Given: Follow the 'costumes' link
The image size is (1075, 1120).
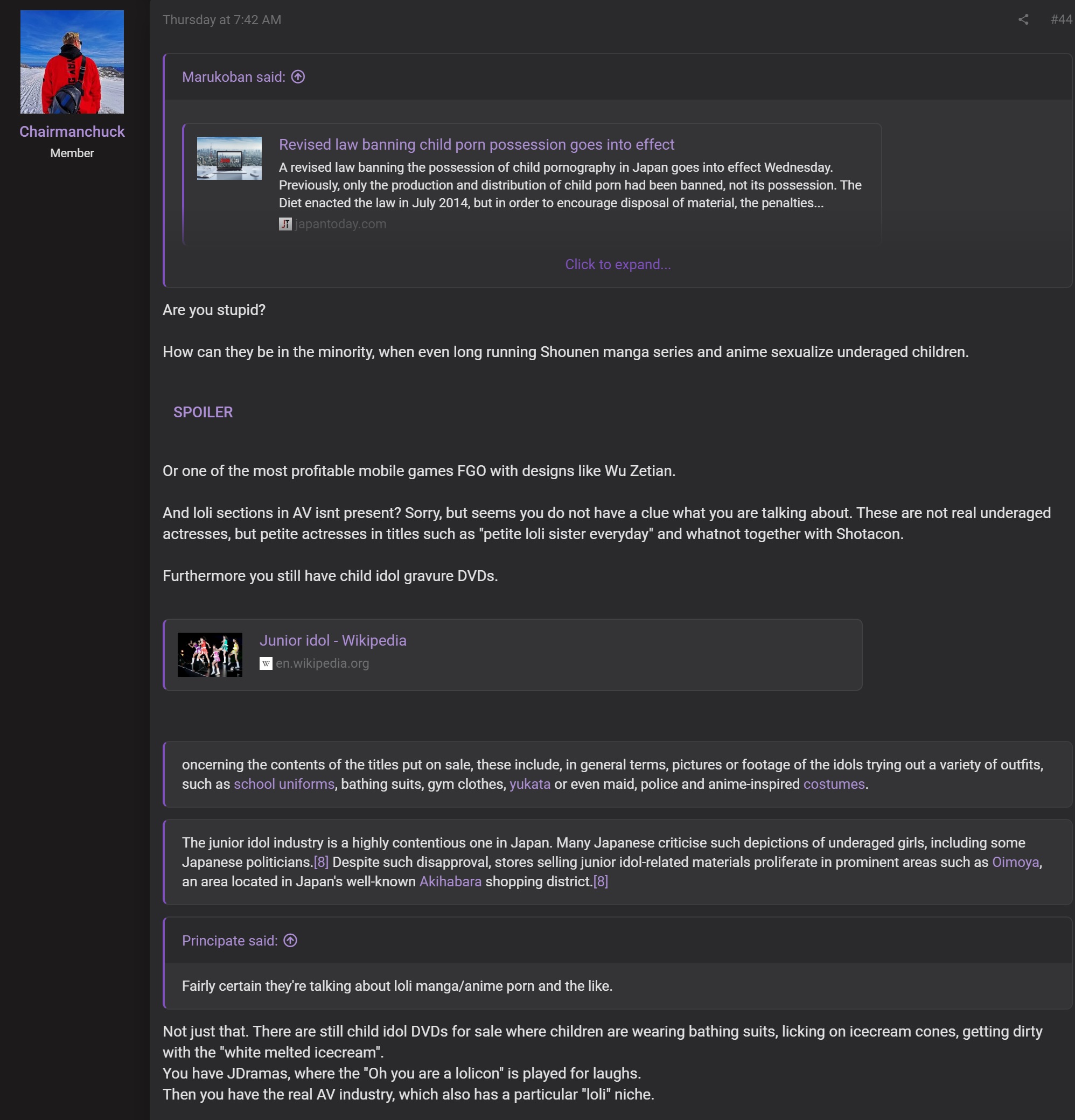Looking at the screenshot, I should (834, 784).
